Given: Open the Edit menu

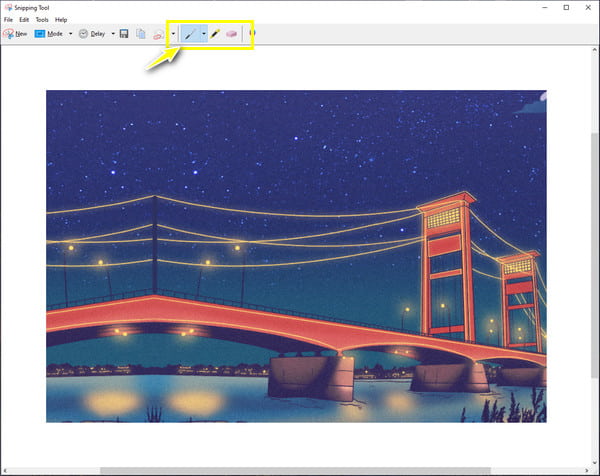Looking at the screenshot, I should 24,20.
